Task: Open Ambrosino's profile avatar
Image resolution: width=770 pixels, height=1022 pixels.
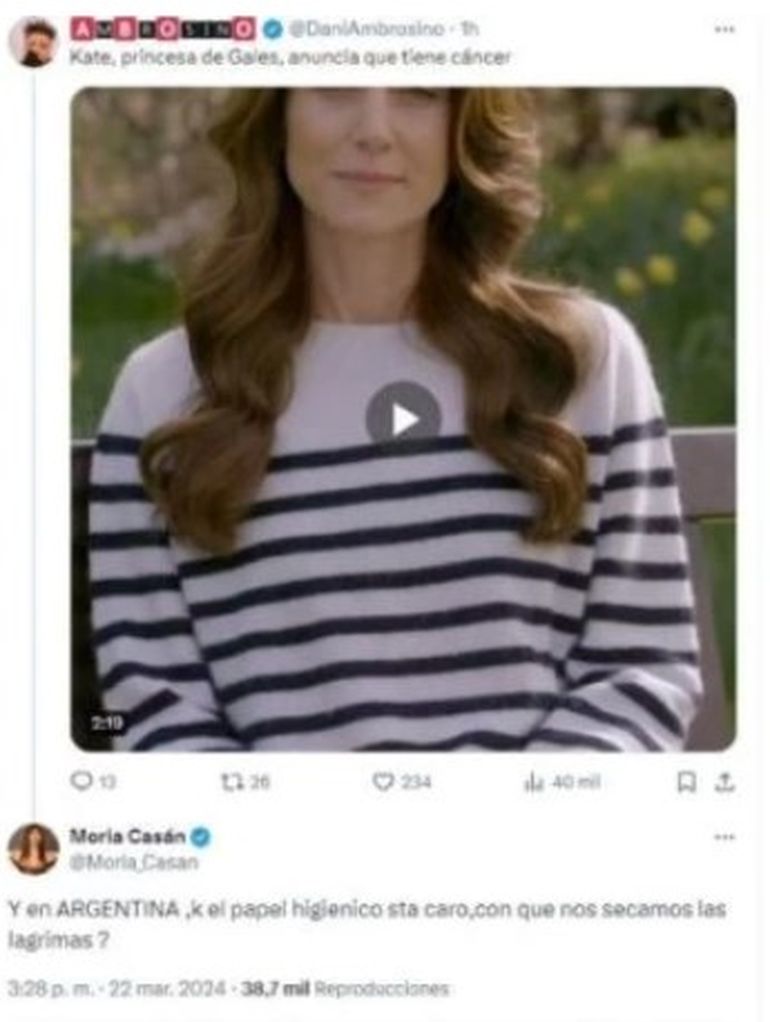Action: pyautogui.click(x=33, y=42)
